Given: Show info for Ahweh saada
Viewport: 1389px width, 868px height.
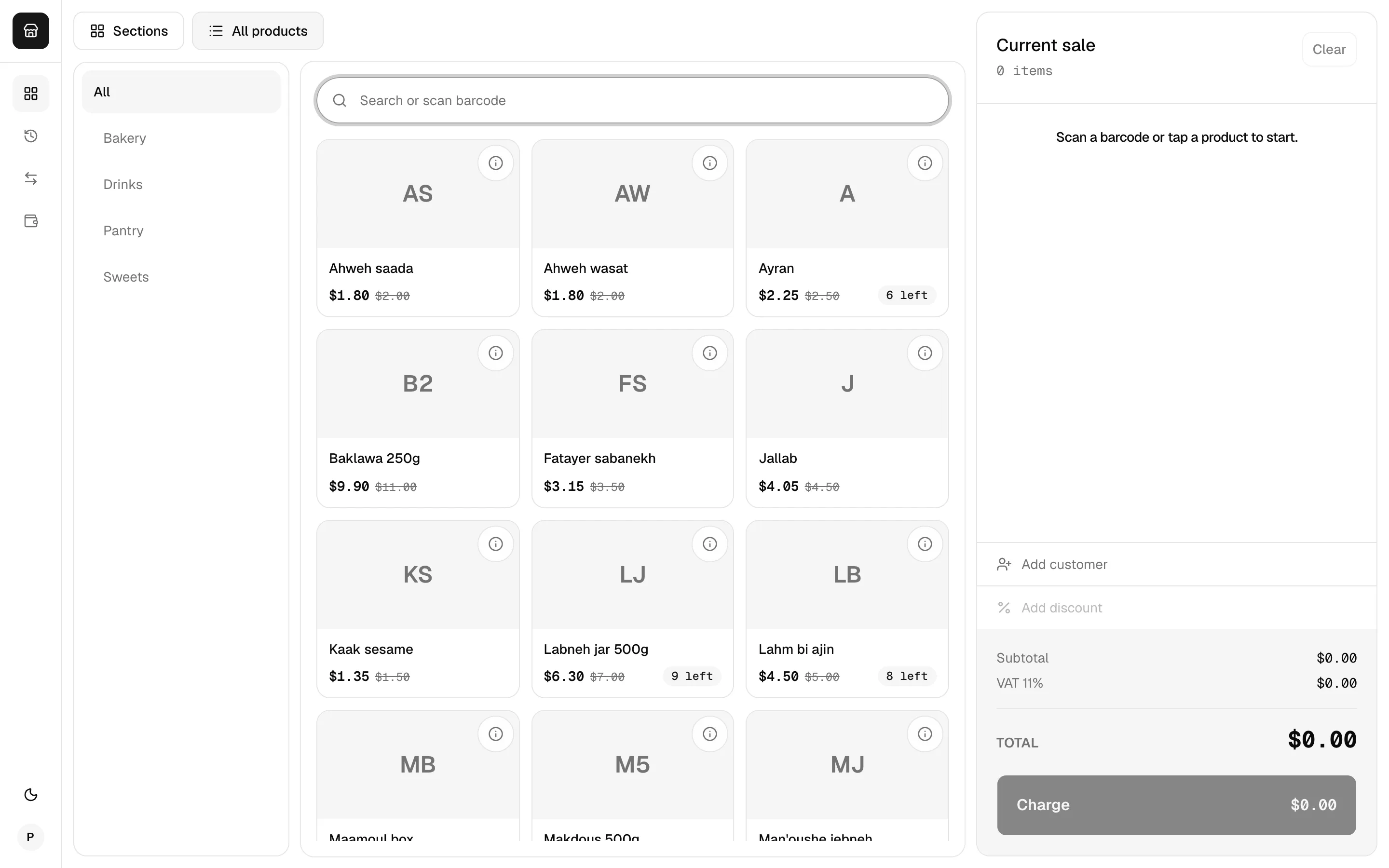Looking at the screenshot, I should [x=495, y=163].
